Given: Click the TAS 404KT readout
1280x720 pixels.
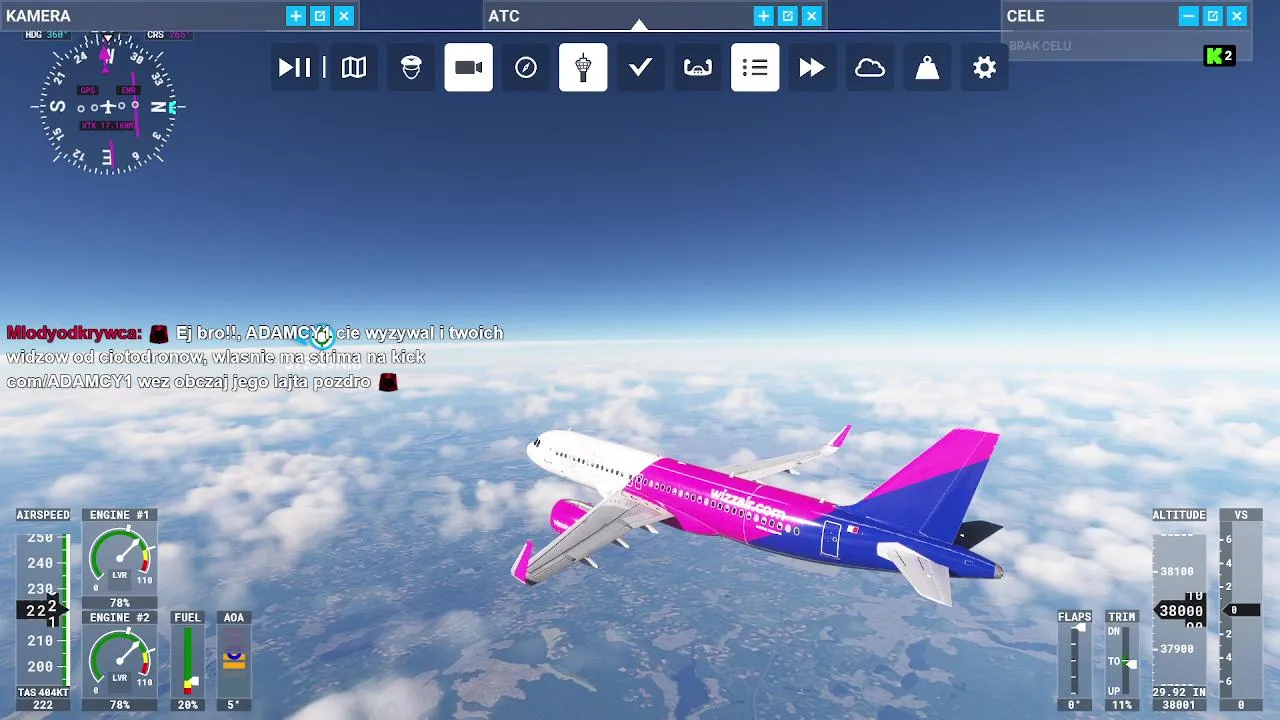Looking at the screenshot, I should coord(43,692).
